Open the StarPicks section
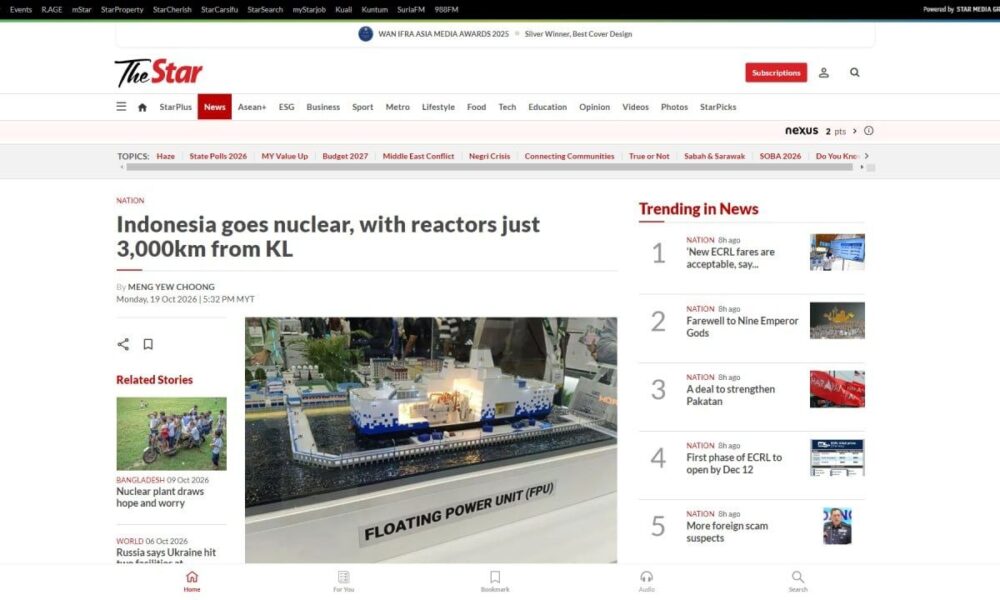Screen dimensions: 1000x600 [x=717, y=107]
